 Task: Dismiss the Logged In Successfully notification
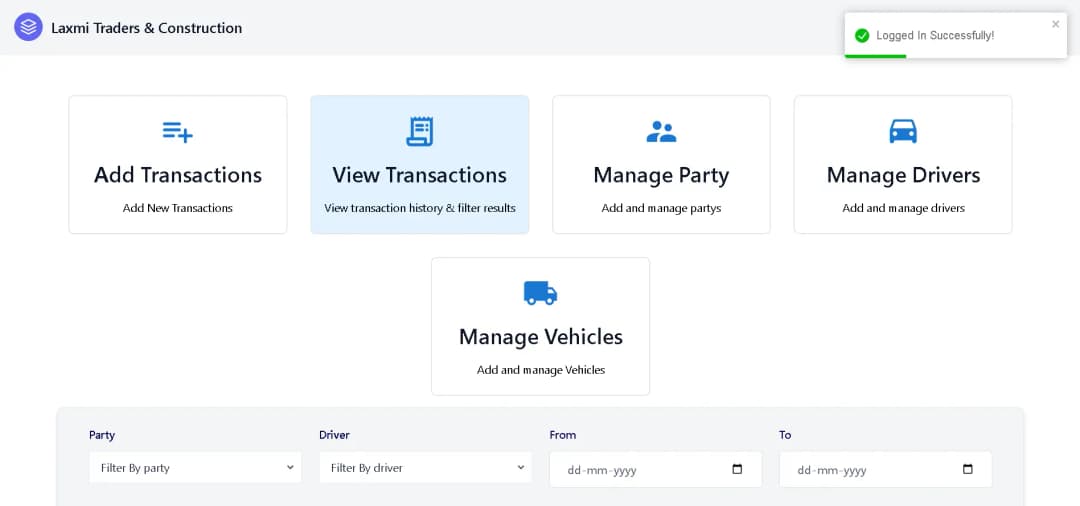pyautogui.click(x=1055, y=24)
